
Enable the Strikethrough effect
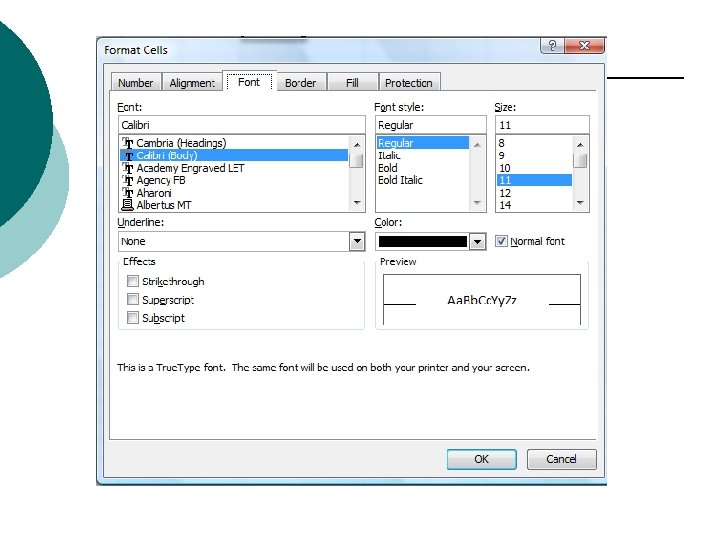click(133, 281)
